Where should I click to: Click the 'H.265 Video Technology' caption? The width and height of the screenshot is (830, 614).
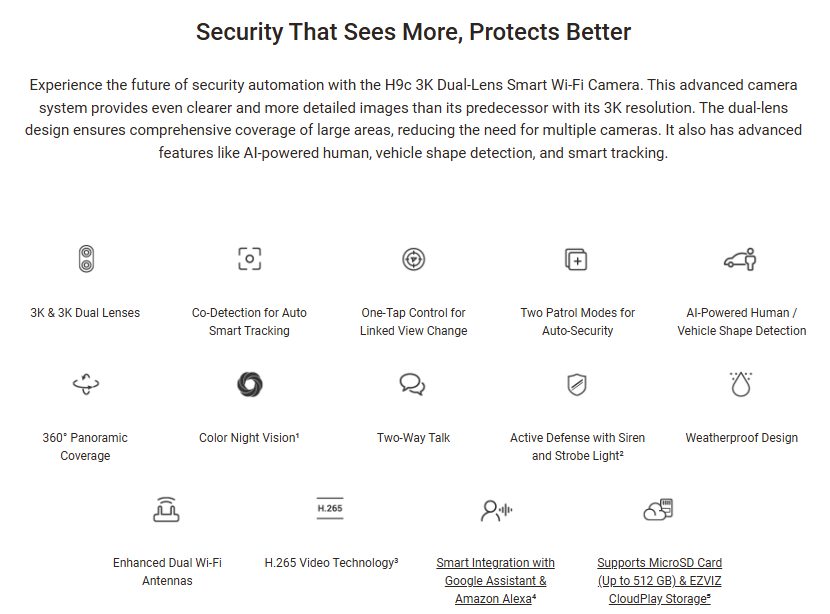[x=331, y=563]
